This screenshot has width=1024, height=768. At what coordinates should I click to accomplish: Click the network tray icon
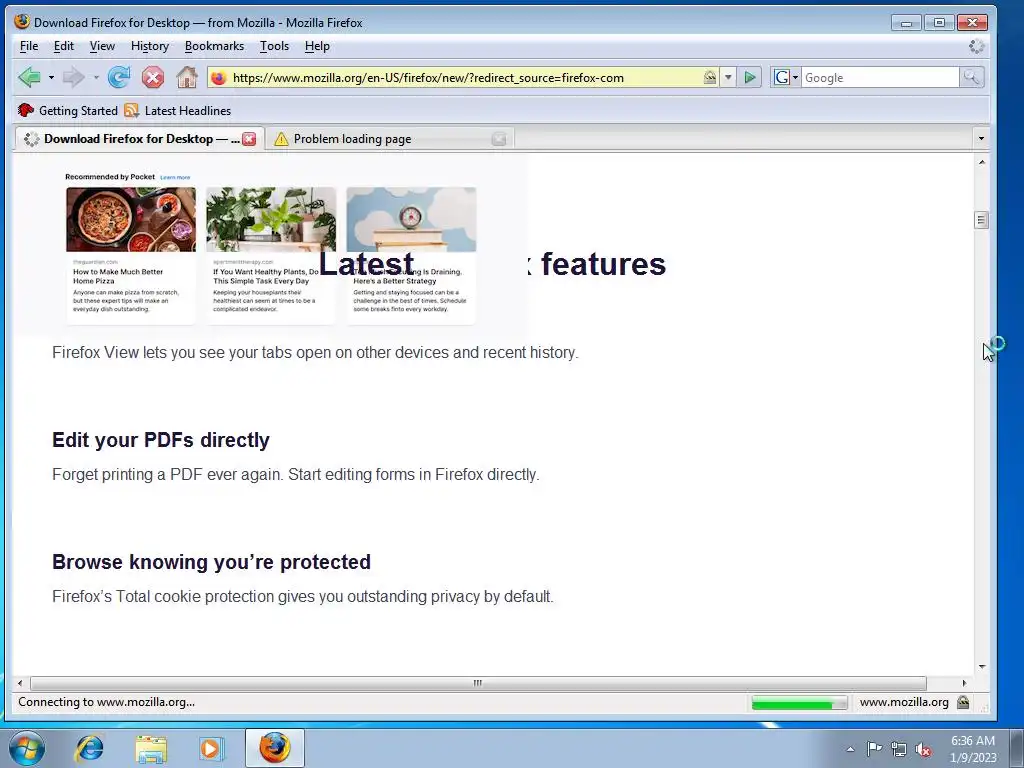pyautogui.click(x=899, y=748)
